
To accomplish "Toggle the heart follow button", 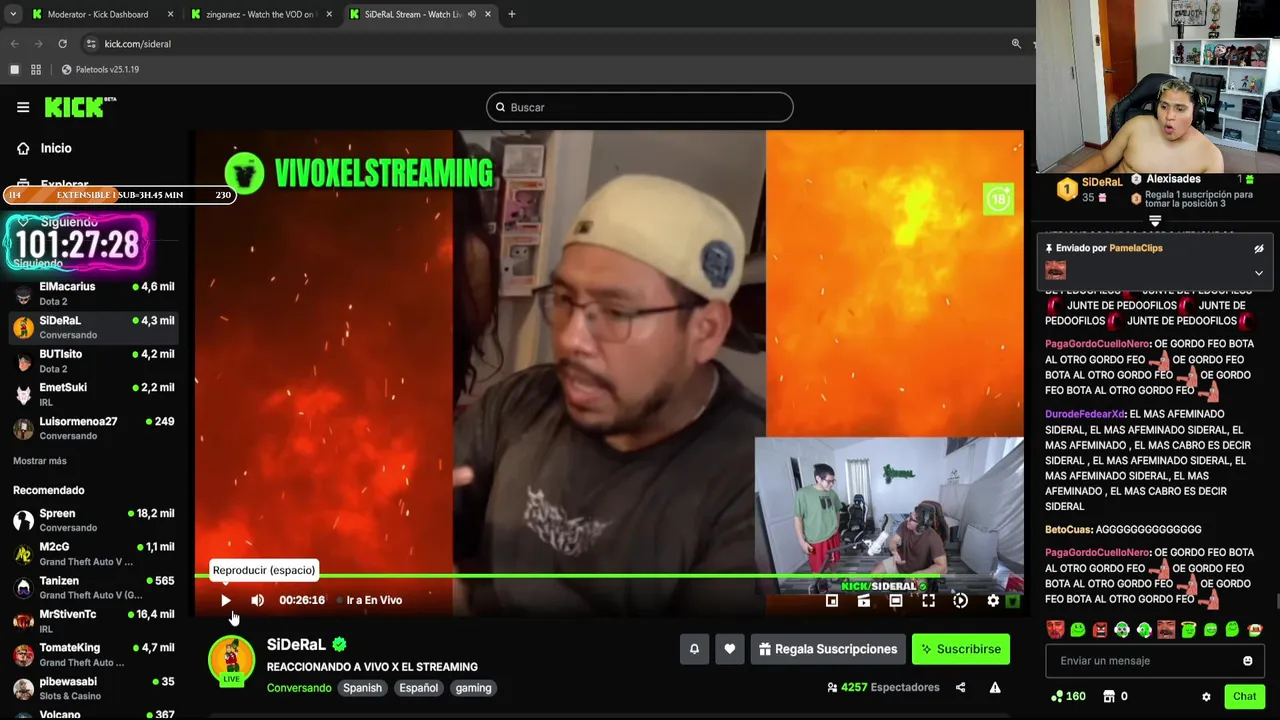I will 730,649.
